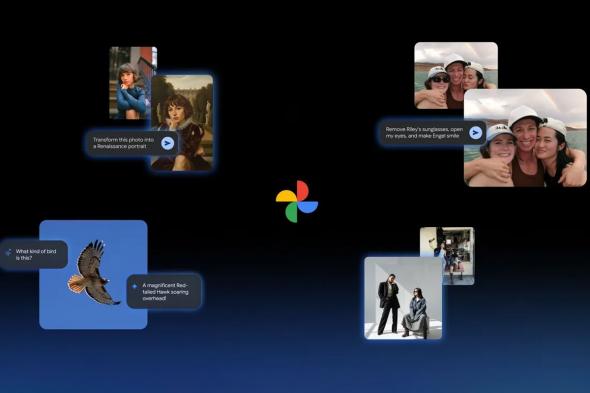Viewport: 590px width, 393px height.
Task: Open the studio photo of two people
Action: [x=403, y=298]
